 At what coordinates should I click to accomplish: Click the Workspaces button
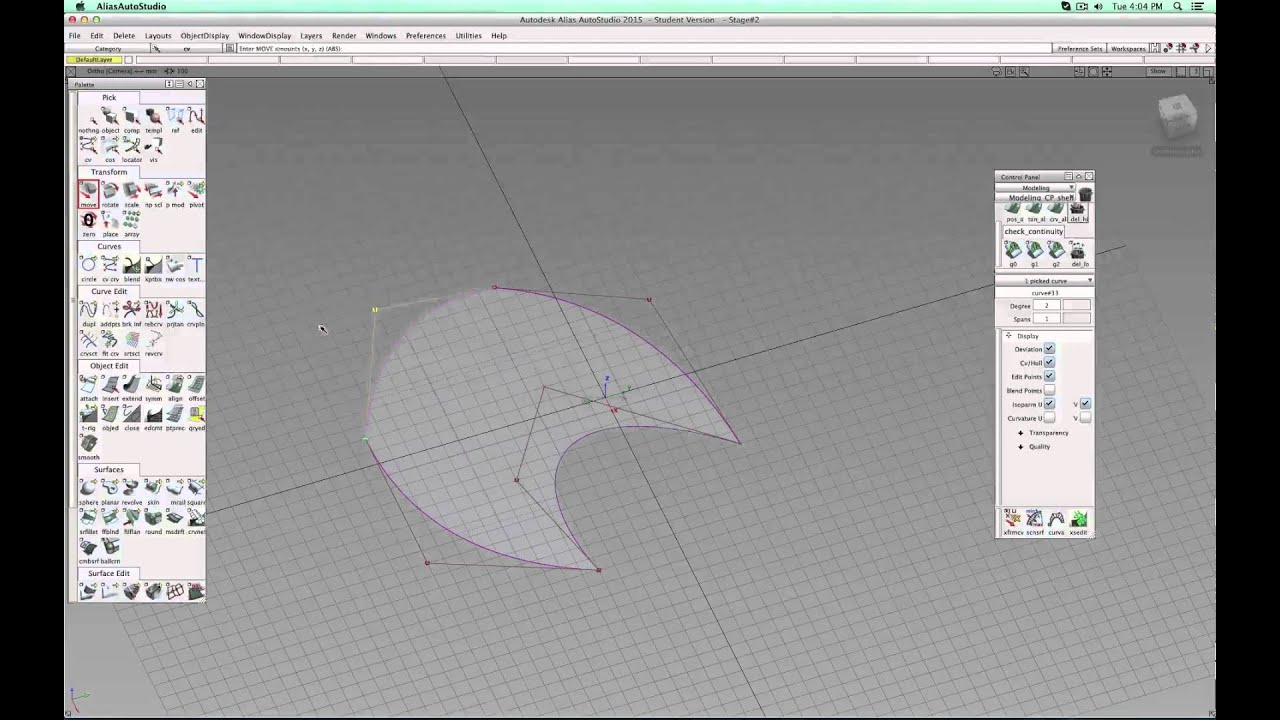(x=1128, y=48)
